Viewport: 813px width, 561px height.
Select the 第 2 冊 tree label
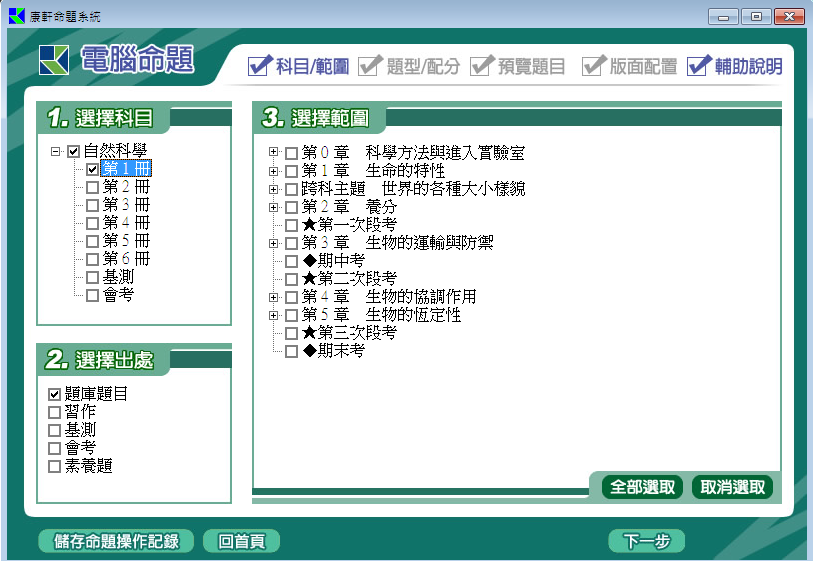coord(126,187)
